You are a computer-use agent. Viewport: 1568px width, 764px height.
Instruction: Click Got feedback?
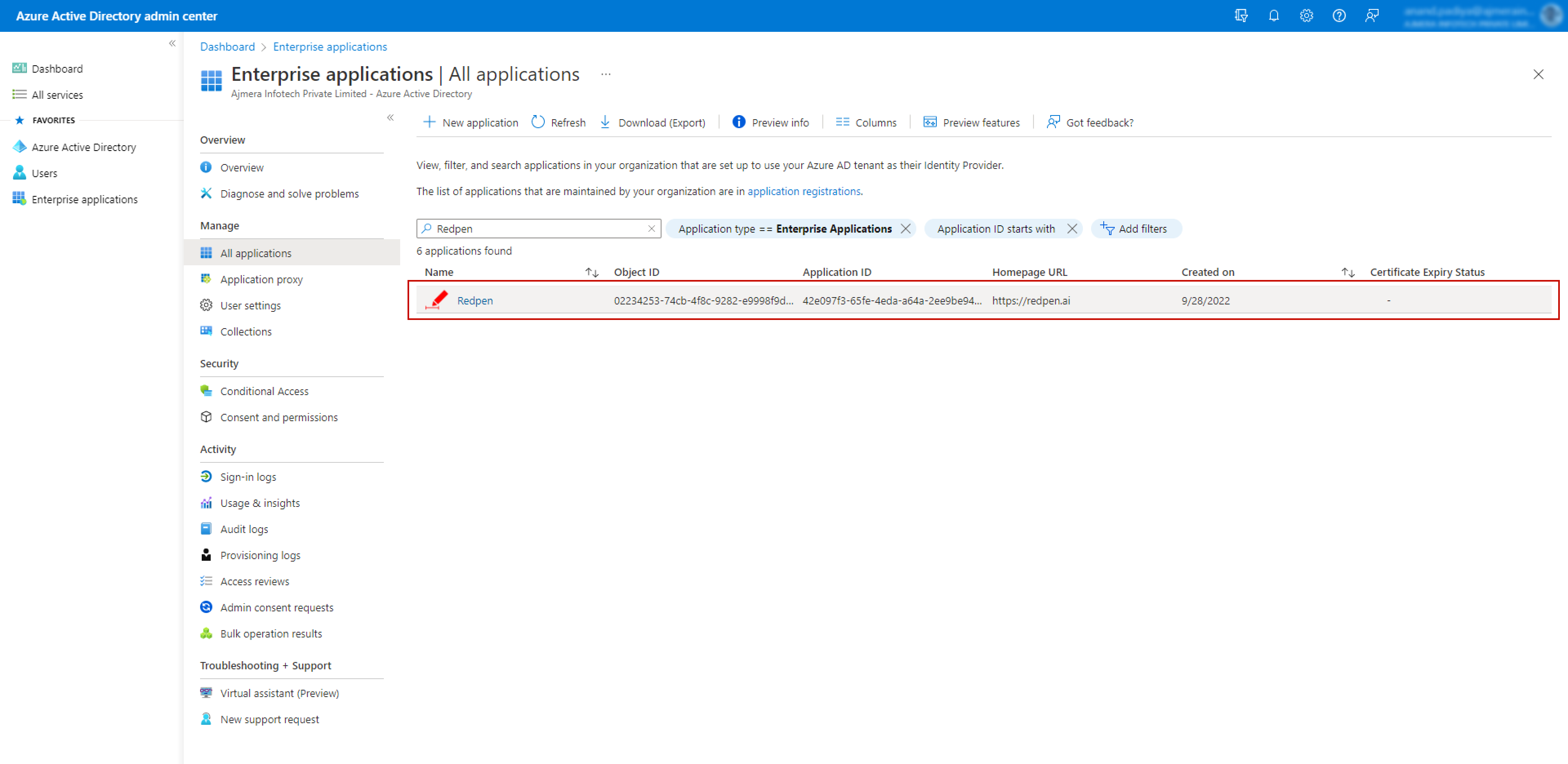(1089, 122)
